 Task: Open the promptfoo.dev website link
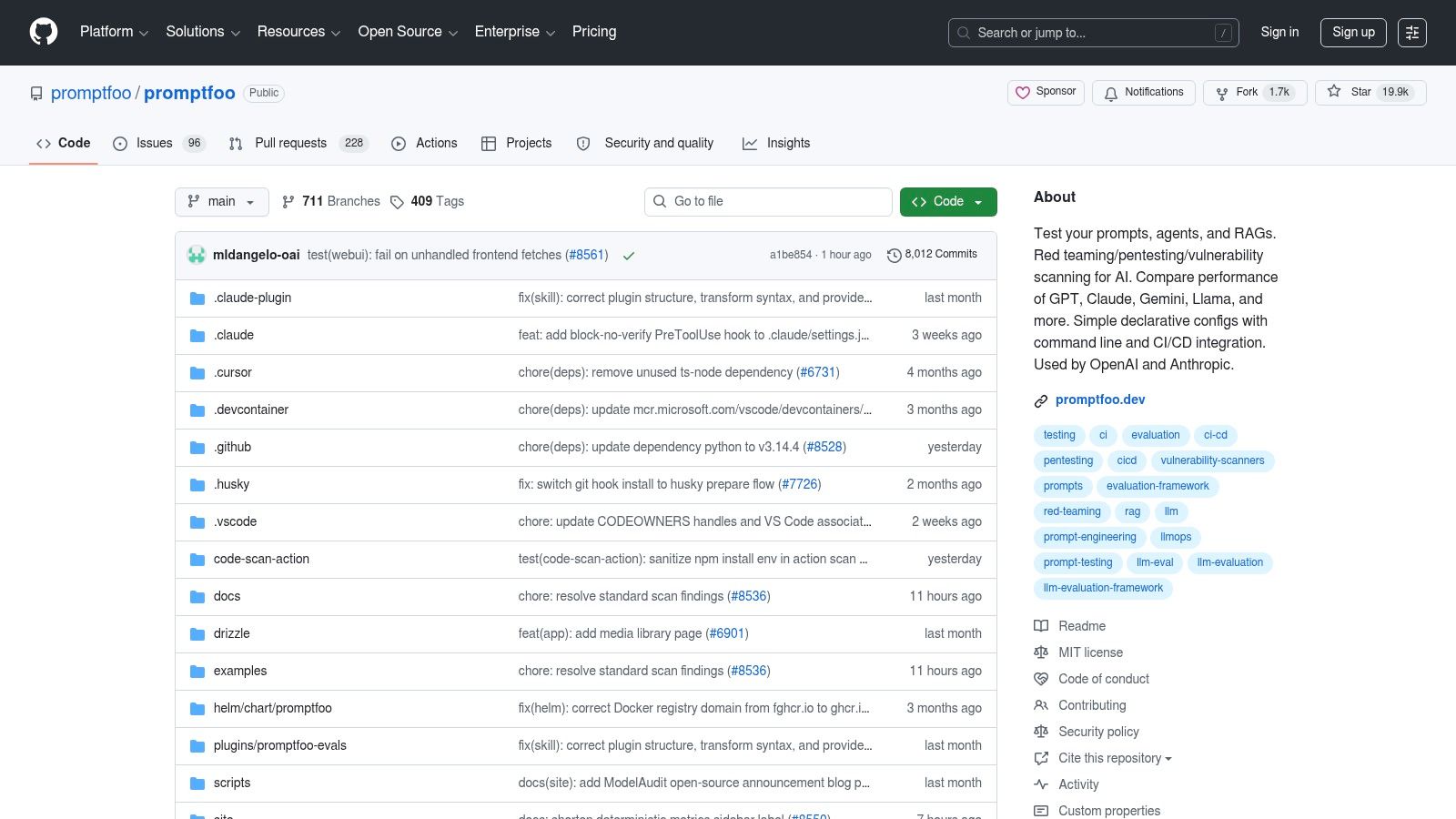point(1100,399)
